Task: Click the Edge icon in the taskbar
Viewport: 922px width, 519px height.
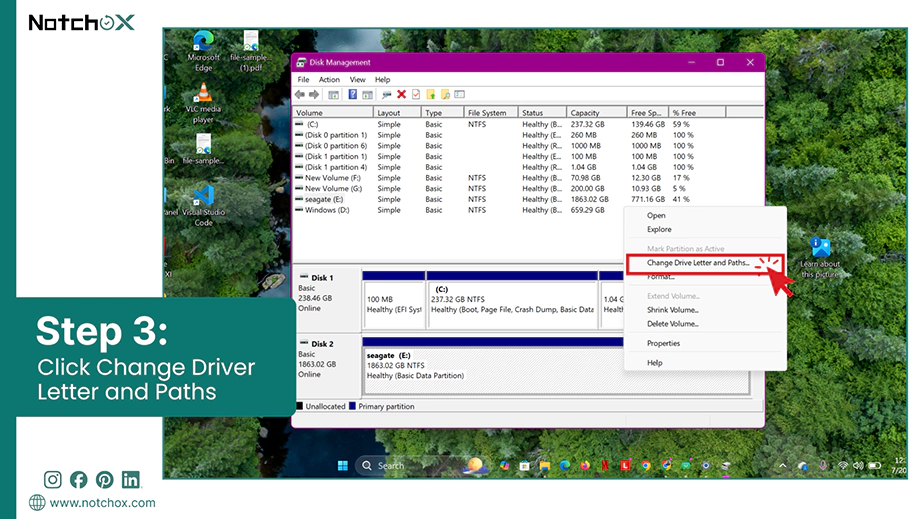Action: point(565,466)
